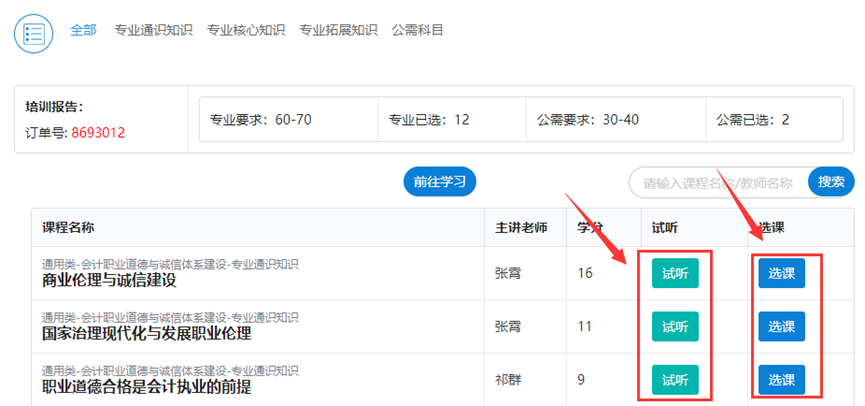The image size is (865, 406).
Task: Open the course title 职业道德合格是会计执业的前提
Action: point(146,387)
